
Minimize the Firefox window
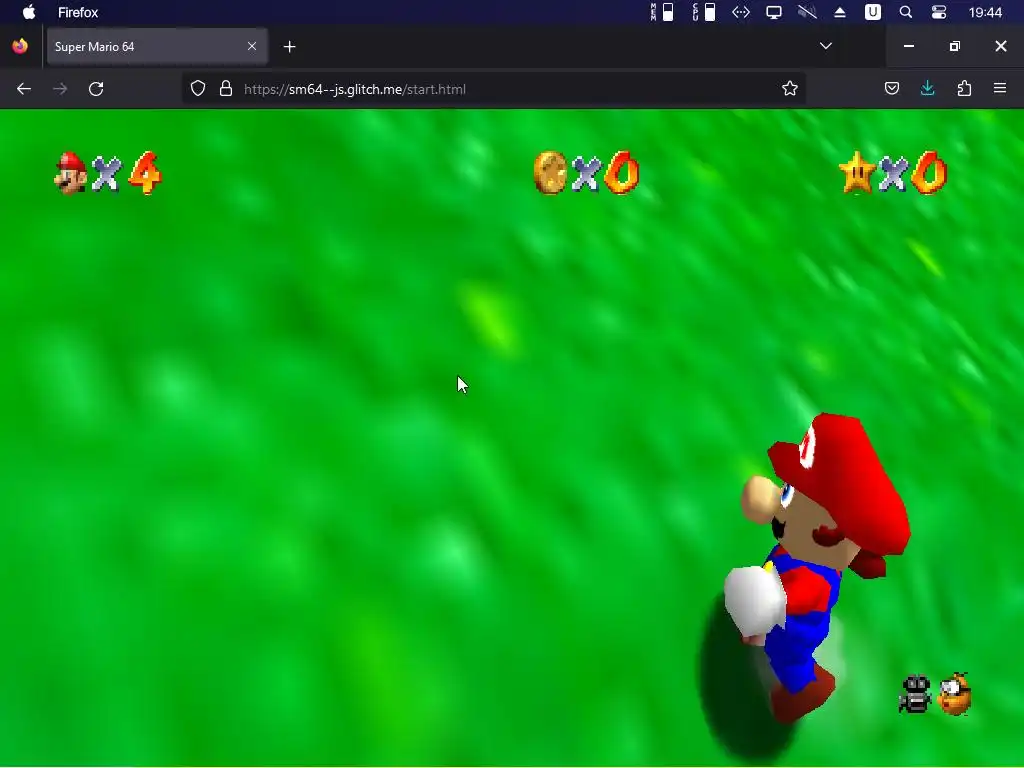908,46
